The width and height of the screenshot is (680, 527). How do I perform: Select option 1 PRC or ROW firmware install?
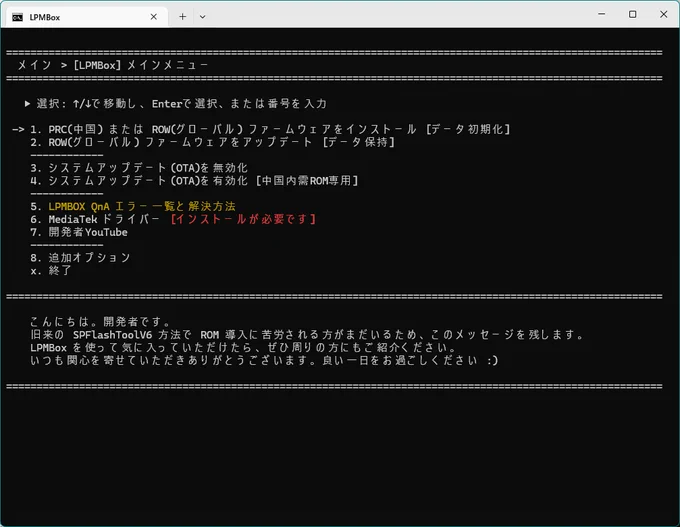(x=270, y=129)
